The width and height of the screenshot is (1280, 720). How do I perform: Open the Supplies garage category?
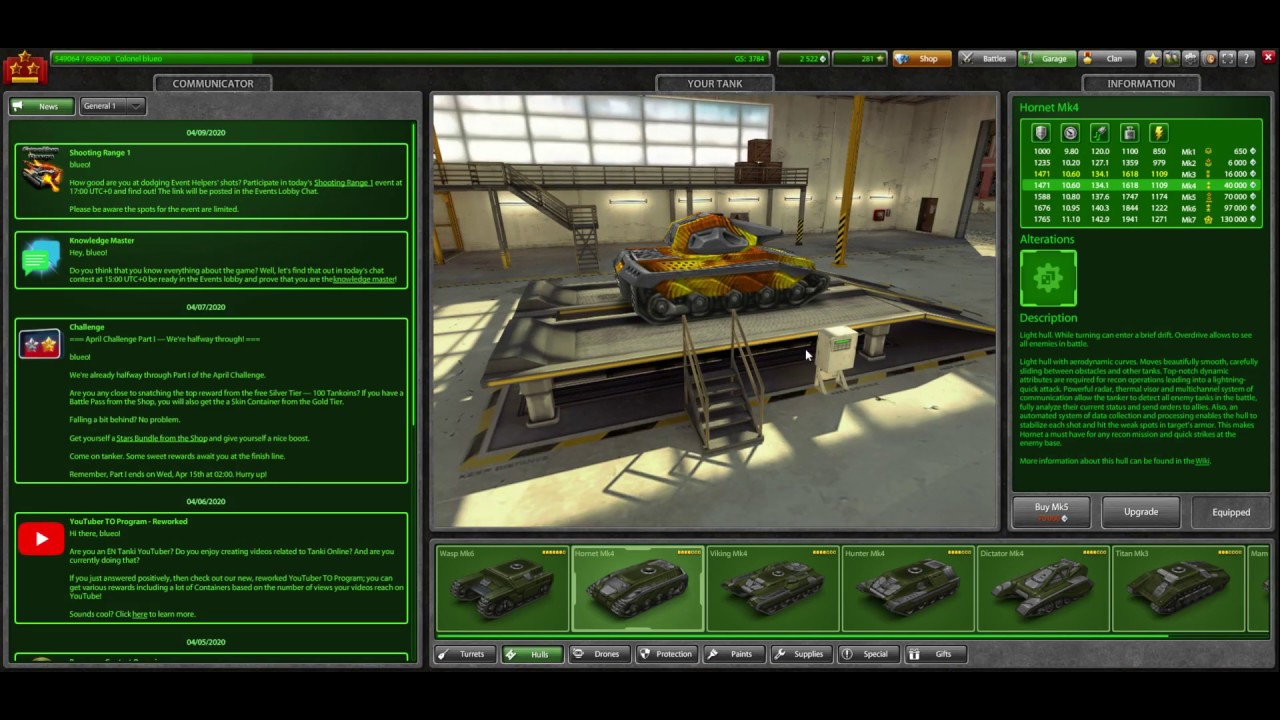(x=800, y=654)
